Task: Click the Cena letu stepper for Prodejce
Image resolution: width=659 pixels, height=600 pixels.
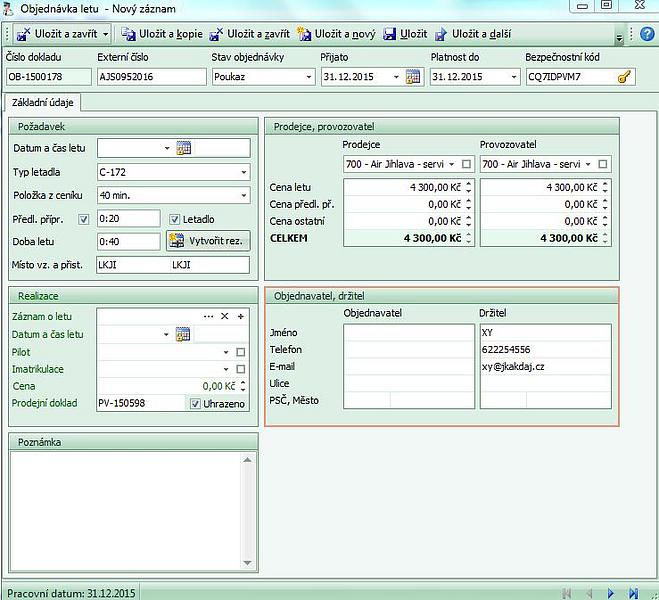Action: click(468, 187)
